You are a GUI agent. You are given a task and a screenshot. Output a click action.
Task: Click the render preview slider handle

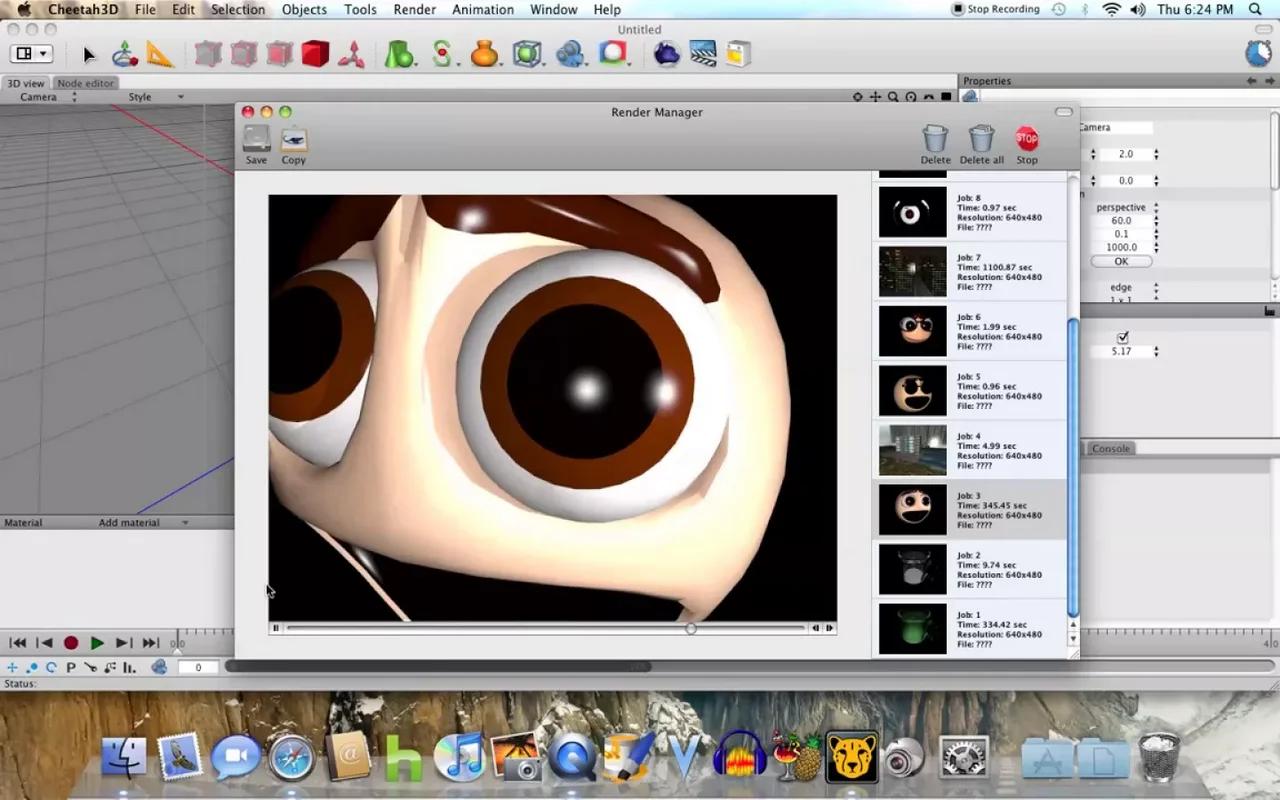coord(691,628)
